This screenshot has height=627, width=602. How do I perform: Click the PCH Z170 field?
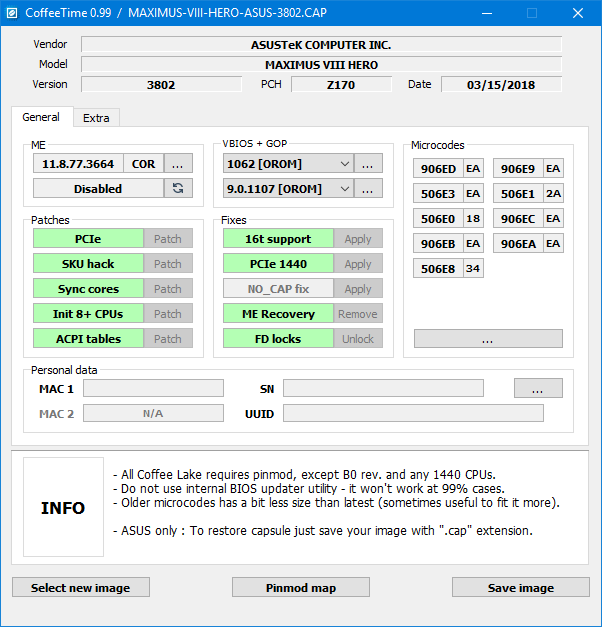tap(341, 84)
